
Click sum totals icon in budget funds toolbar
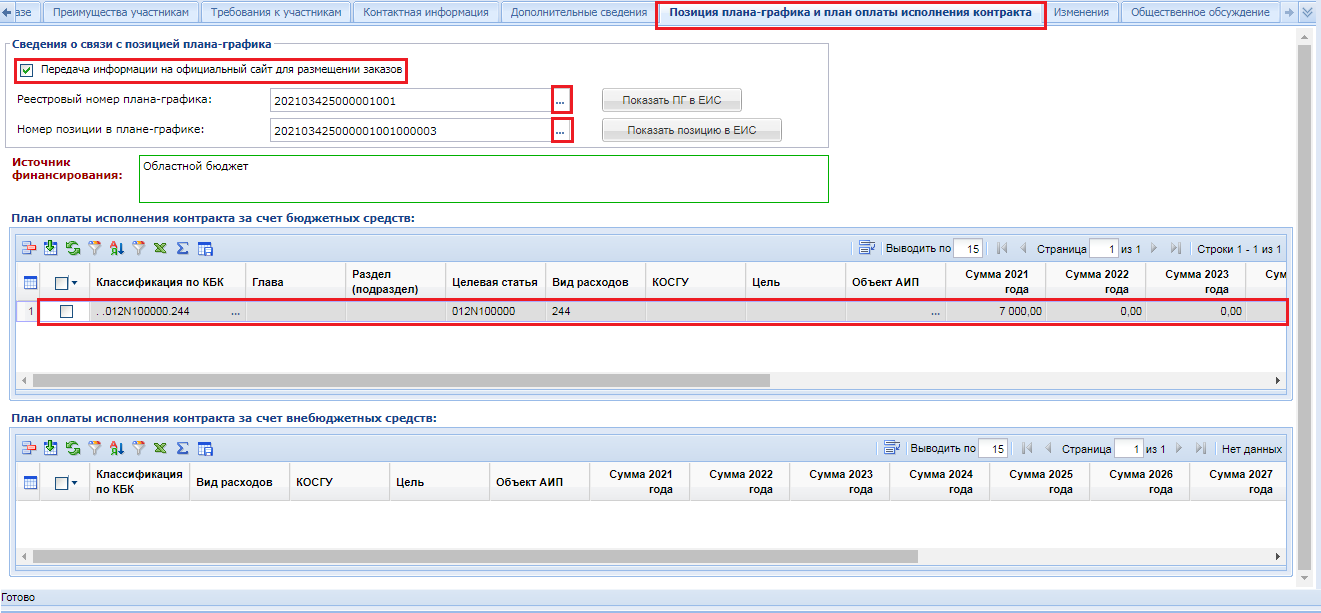(x=182, y=248)
